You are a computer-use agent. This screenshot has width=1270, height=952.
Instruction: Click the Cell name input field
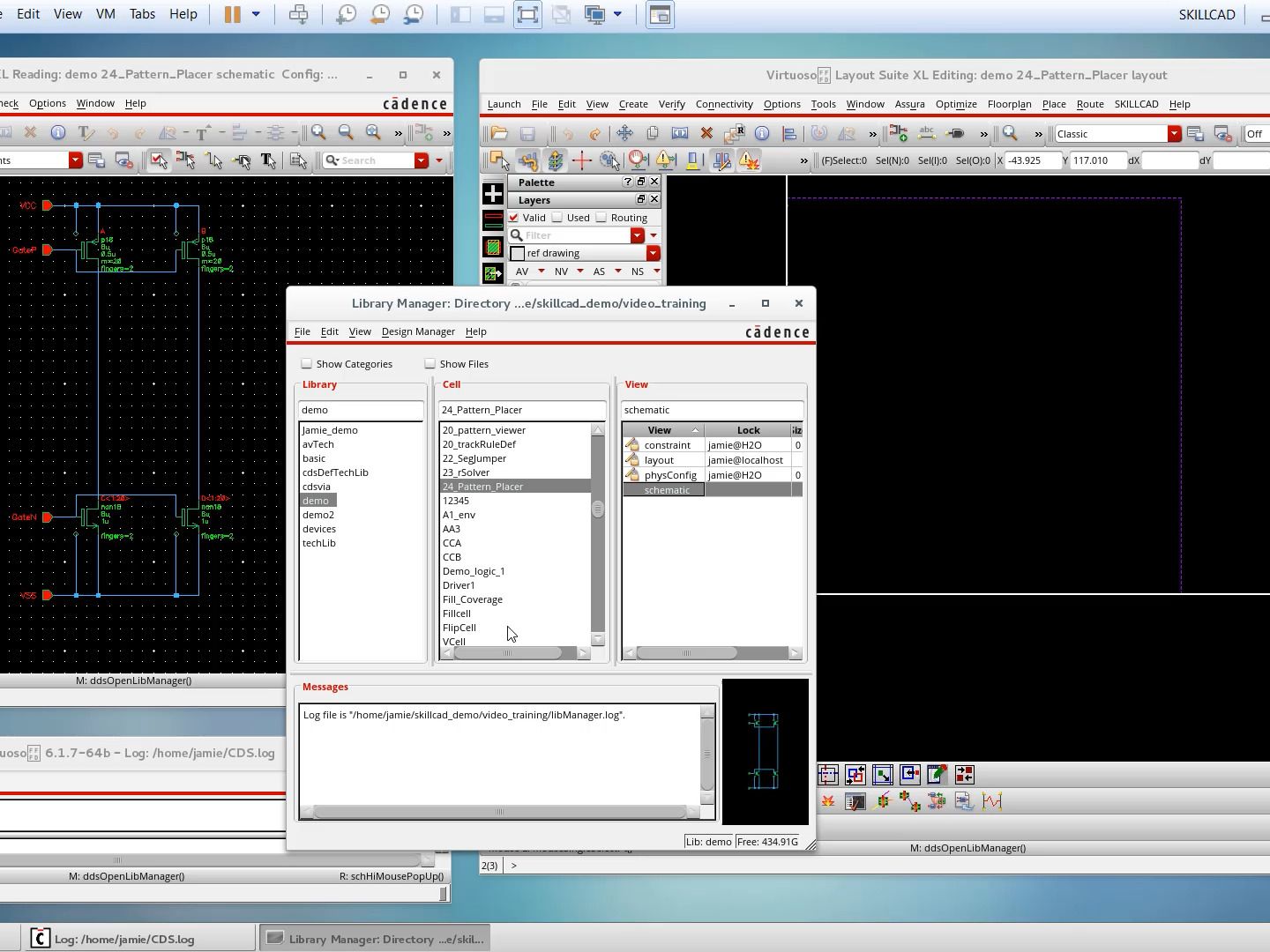pos(522,410)
